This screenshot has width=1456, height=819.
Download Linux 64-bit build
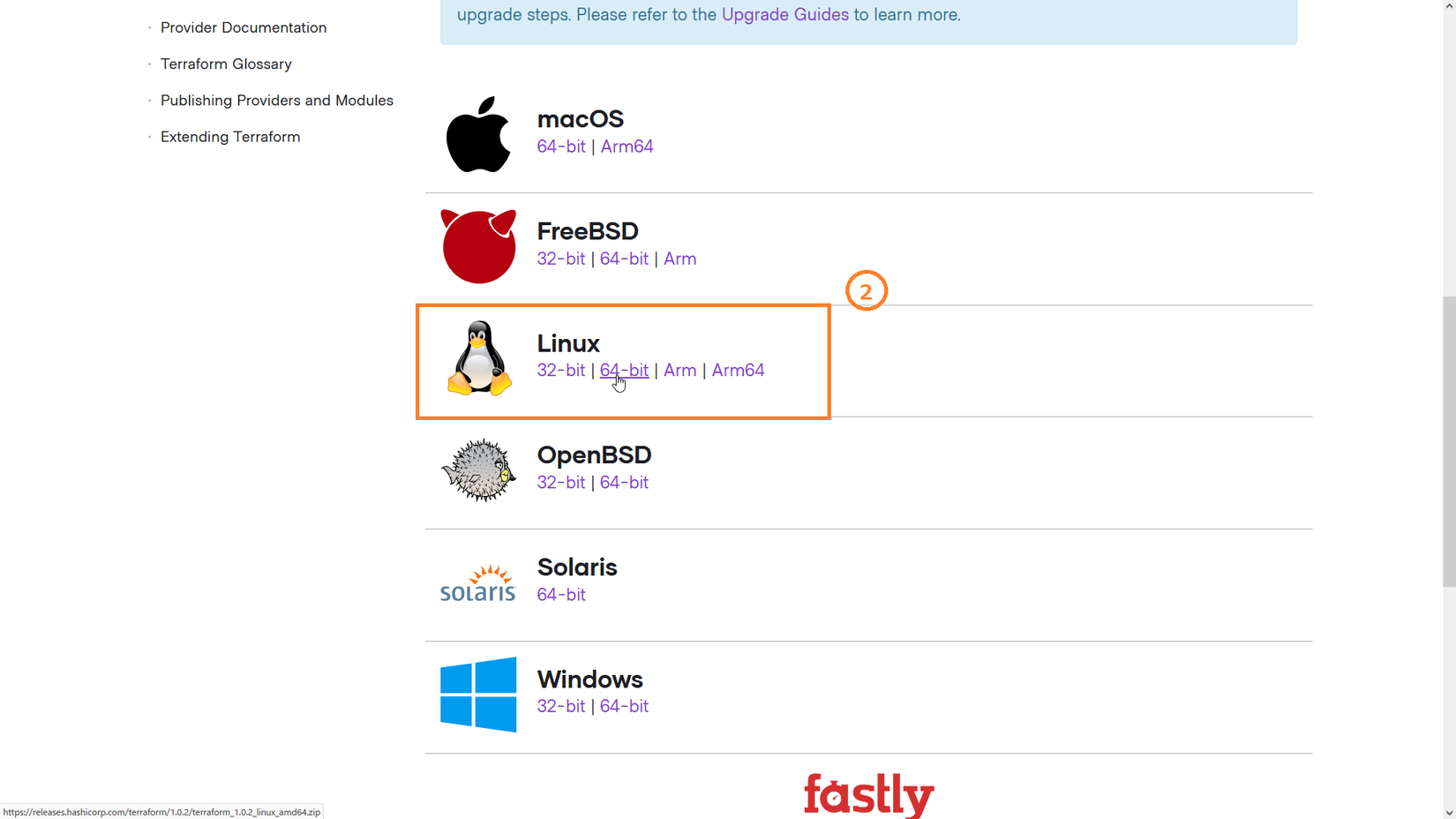624,370
